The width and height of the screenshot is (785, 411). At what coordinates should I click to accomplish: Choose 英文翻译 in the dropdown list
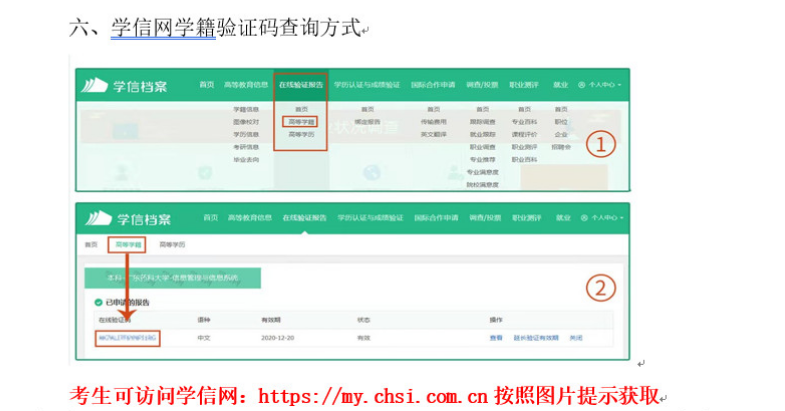[x=433, y=134]
